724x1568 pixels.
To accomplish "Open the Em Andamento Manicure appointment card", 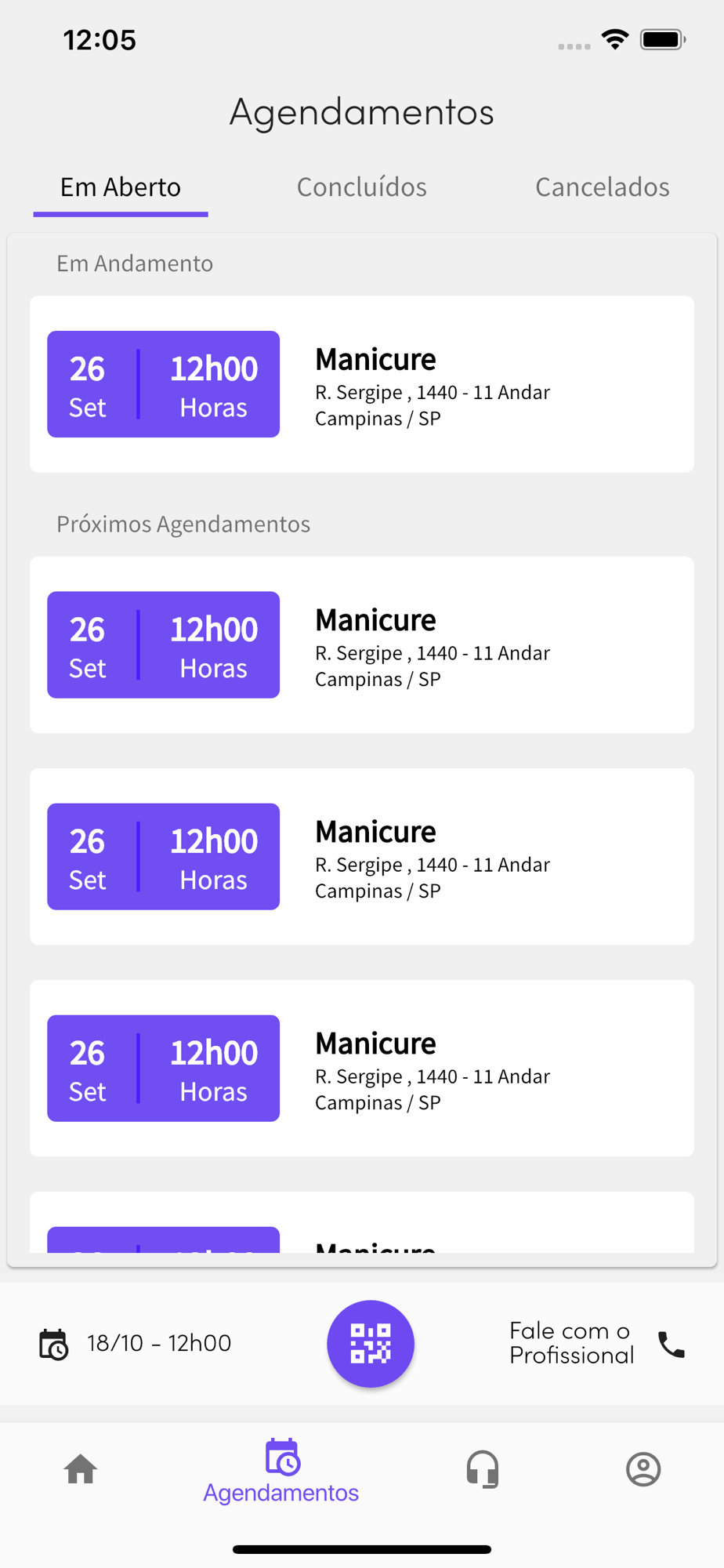I will click(362, 384).
